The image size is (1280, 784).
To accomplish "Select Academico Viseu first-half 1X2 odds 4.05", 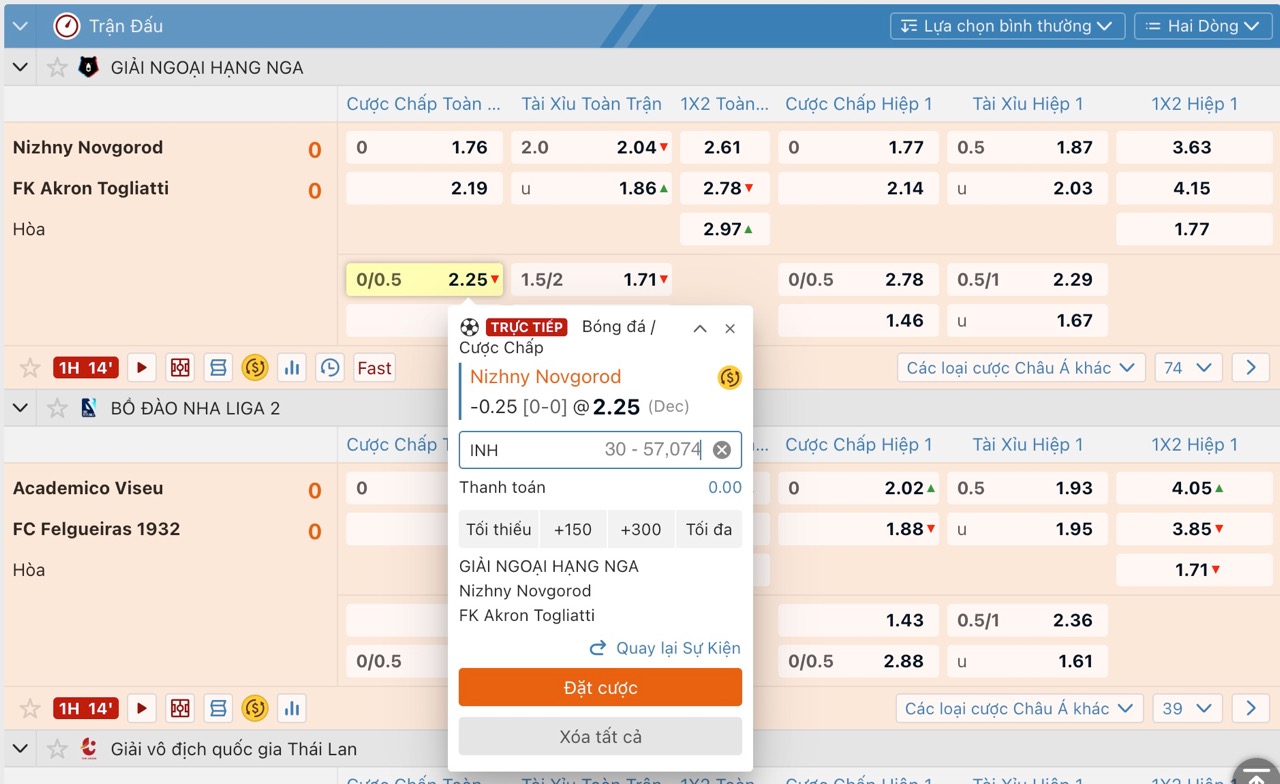I will pos(1193,488).
